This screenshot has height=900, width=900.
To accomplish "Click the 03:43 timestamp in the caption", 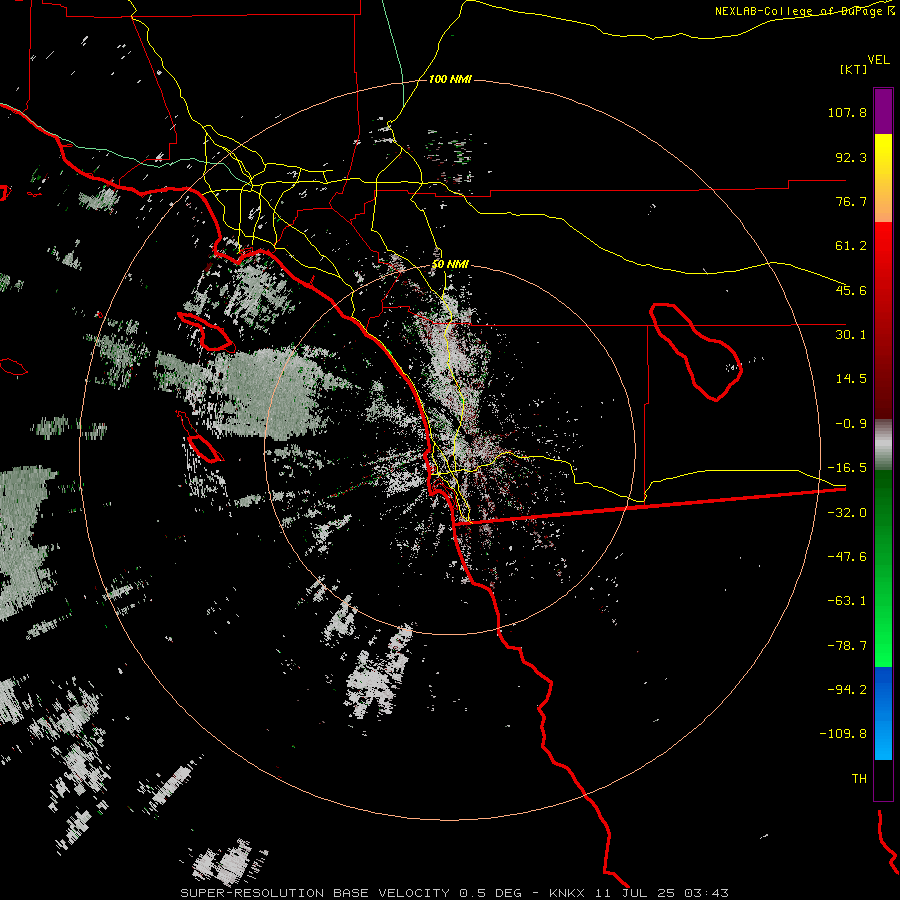I will coord(707,893).
